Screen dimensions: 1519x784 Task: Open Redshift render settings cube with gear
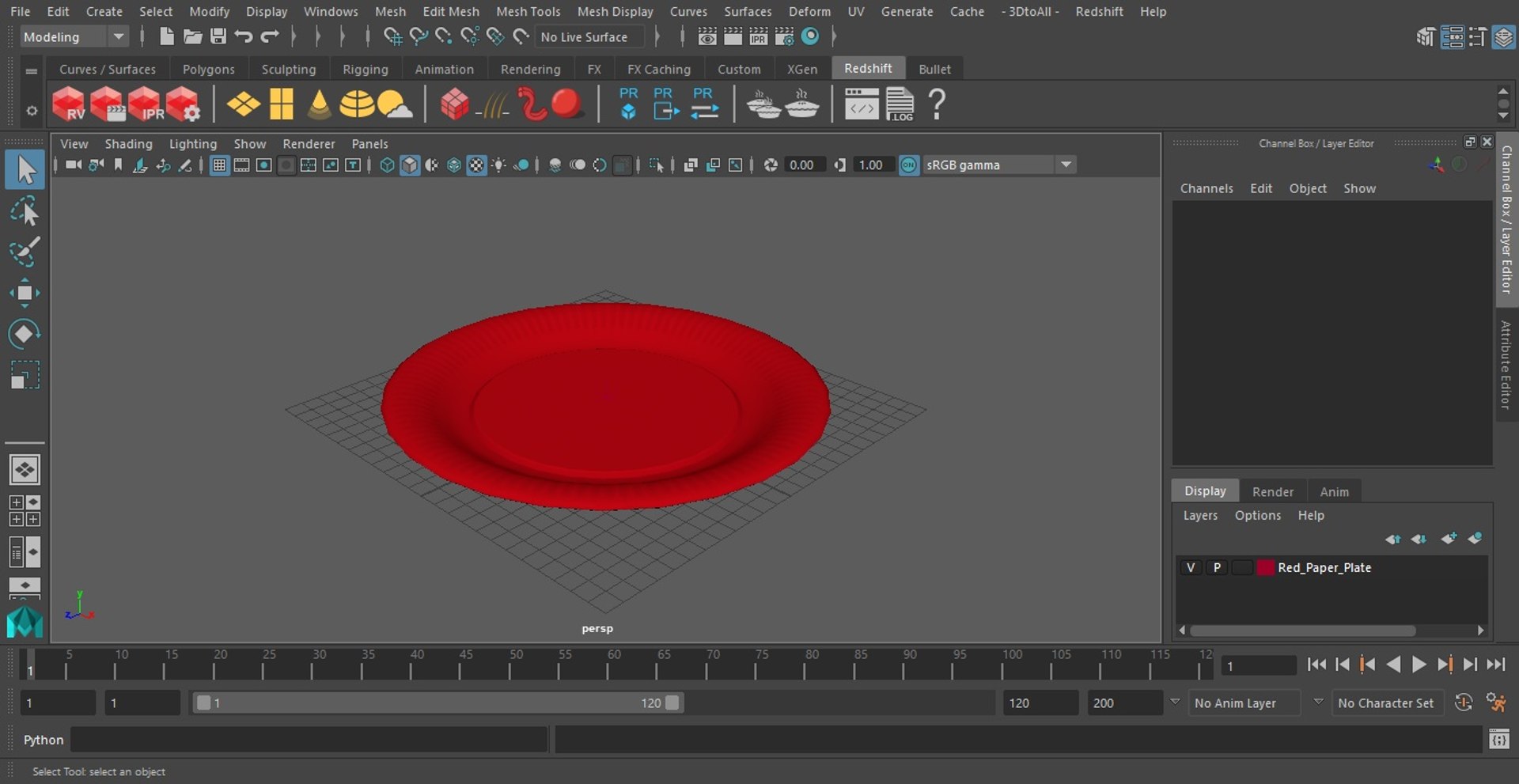tap(183, 104)
